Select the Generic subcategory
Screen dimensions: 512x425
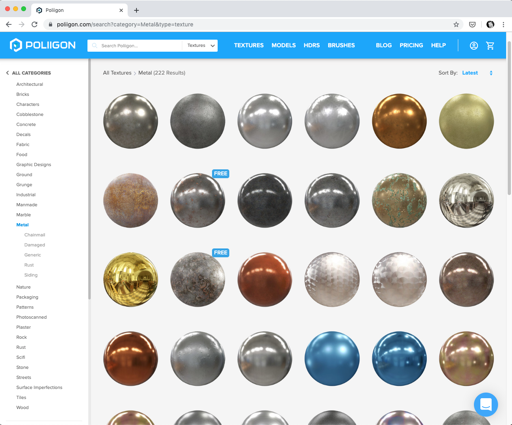coord(32,255)
